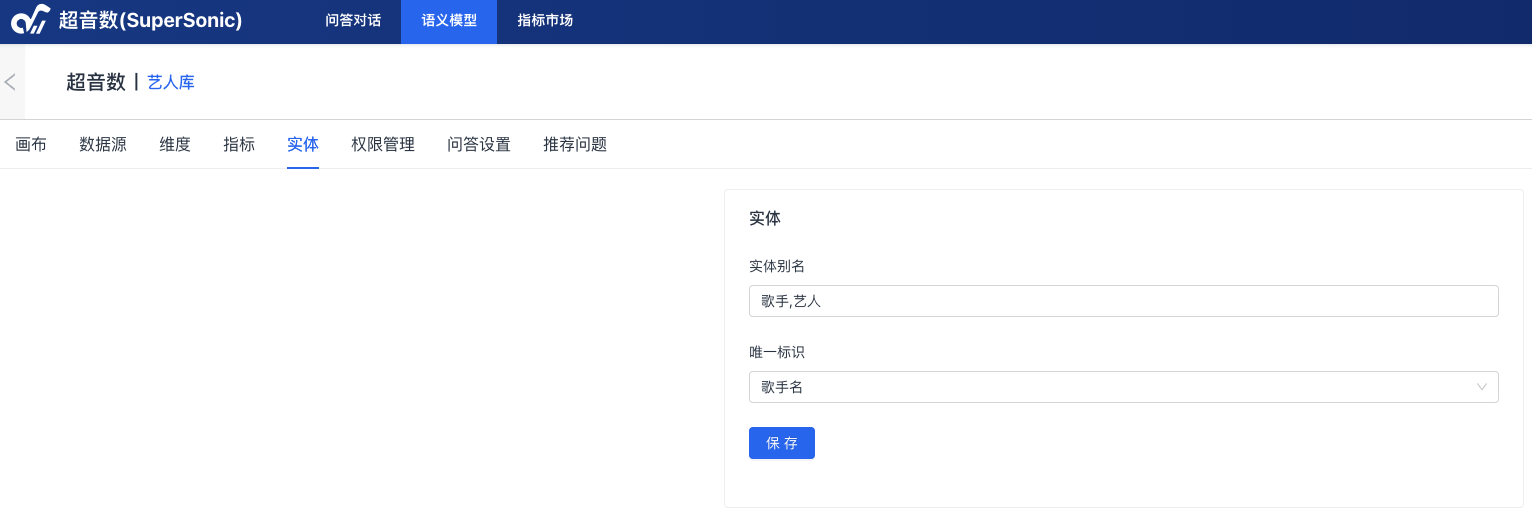
Task: Go to the 指标市场 page
Action: [545, 20]
